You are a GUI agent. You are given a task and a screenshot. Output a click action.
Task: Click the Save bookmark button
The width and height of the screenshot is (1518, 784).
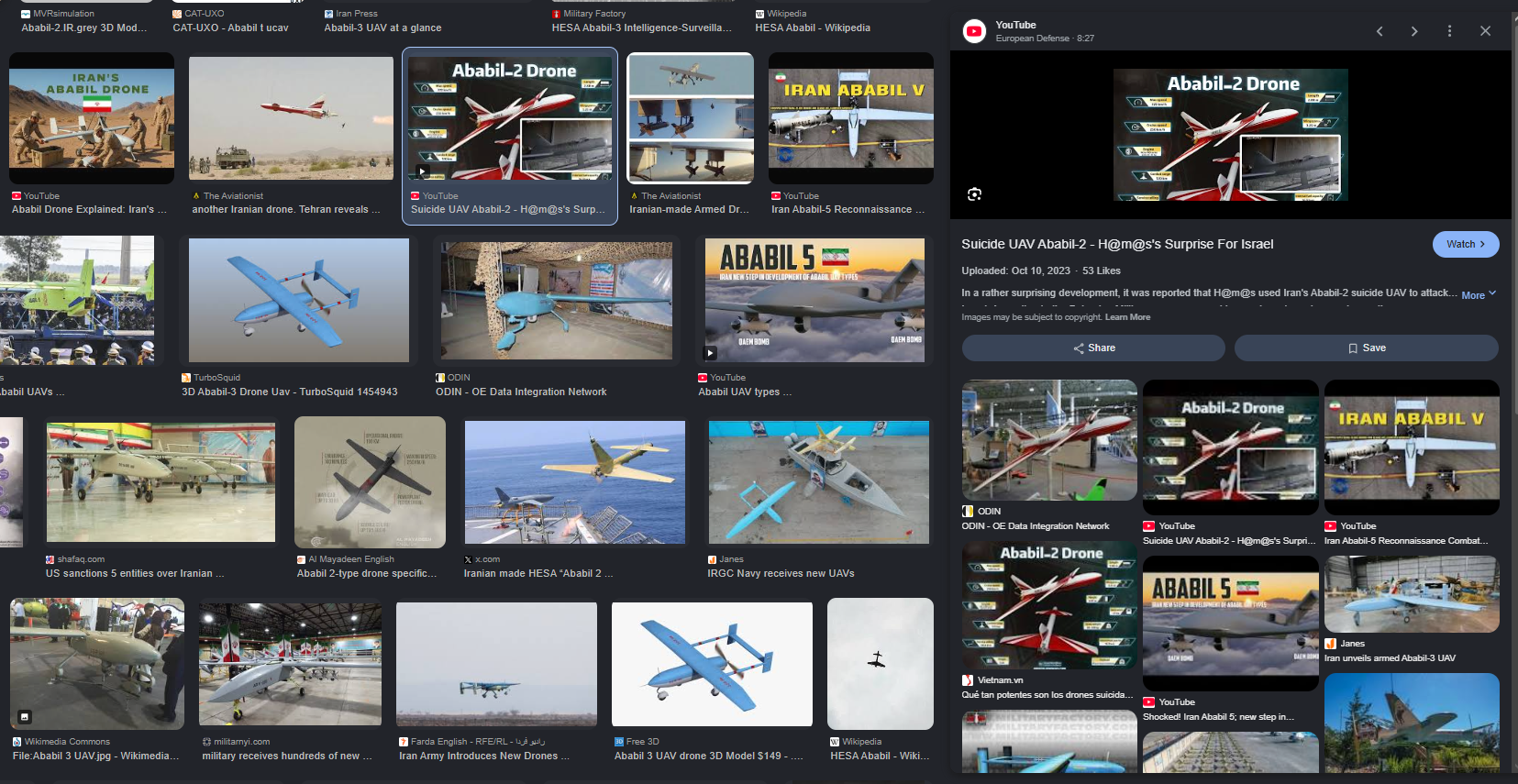click(x=1366, y=348)
